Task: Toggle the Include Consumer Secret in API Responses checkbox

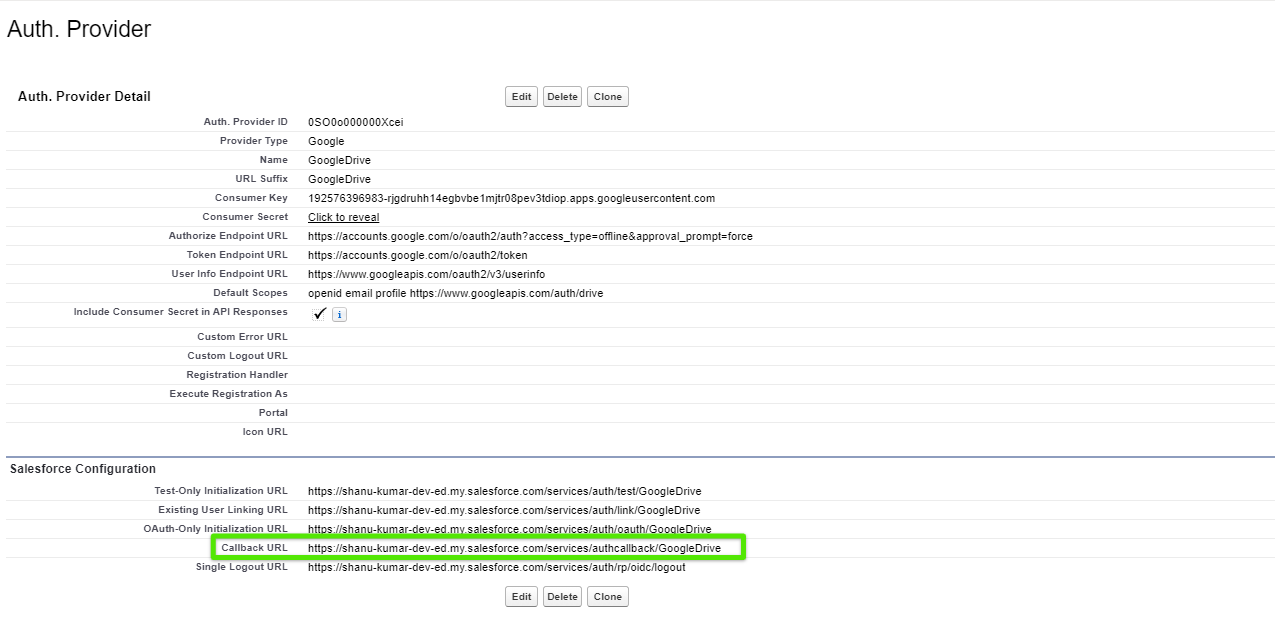Action: (319, 314)
